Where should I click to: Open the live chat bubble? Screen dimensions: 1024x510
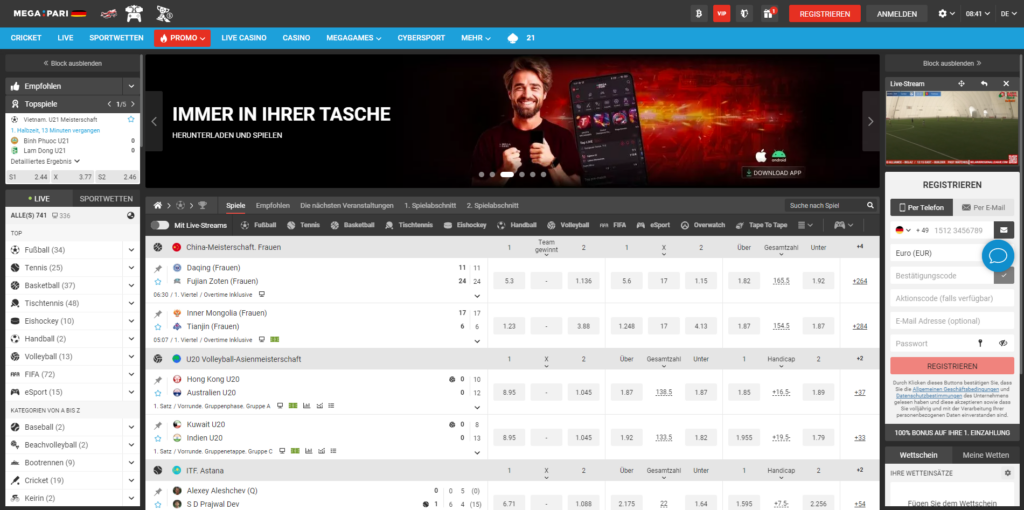coord(998,256)
